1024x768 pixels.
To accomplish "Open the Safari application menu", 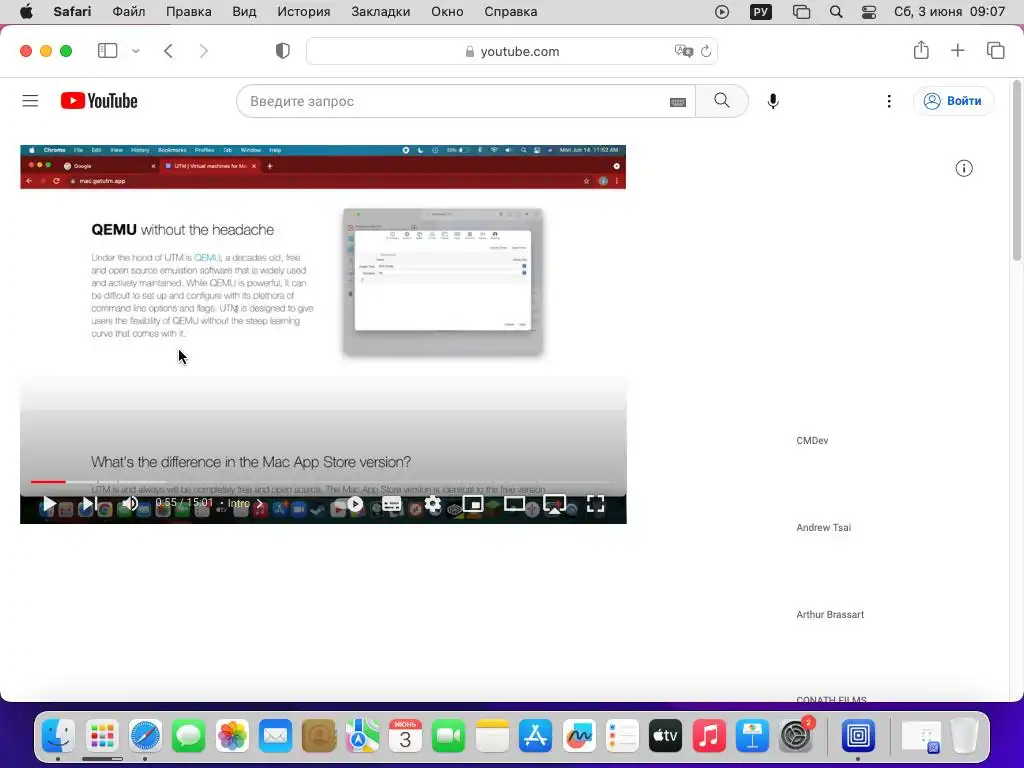I will tap(72, 12).
